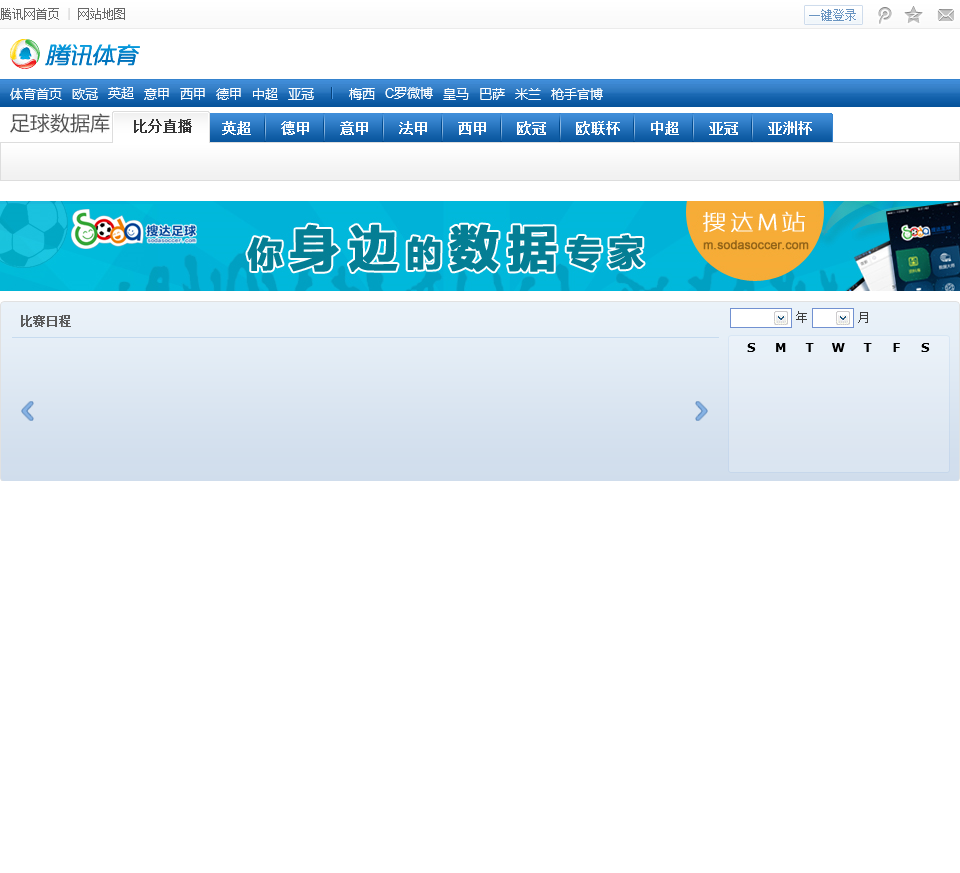Switch to the 中超 database tab

pyautogui.click(x=664, y=128)
